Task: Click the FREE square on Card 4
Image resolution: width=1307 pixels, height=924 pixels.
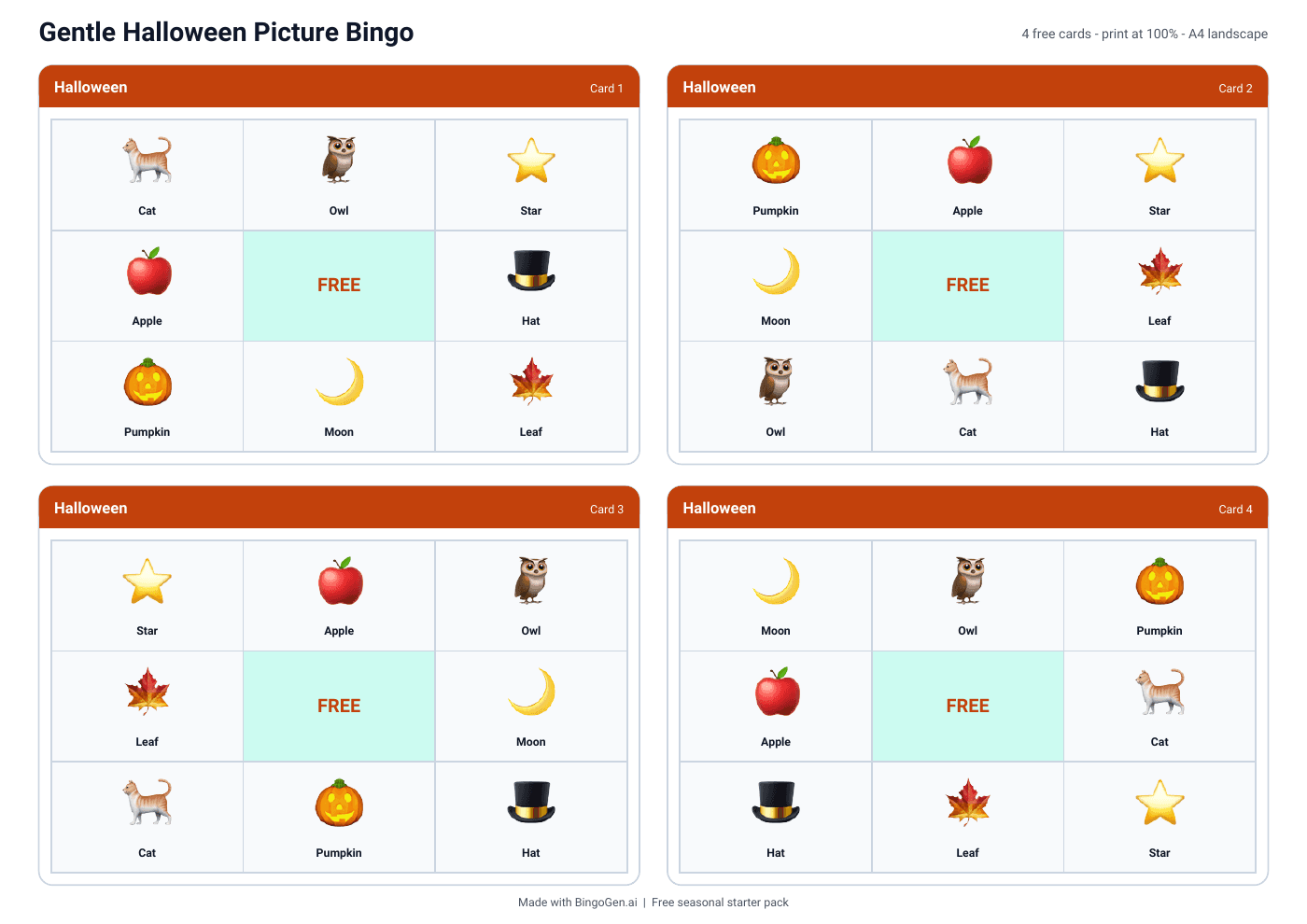Action: (x=968, y=707)
